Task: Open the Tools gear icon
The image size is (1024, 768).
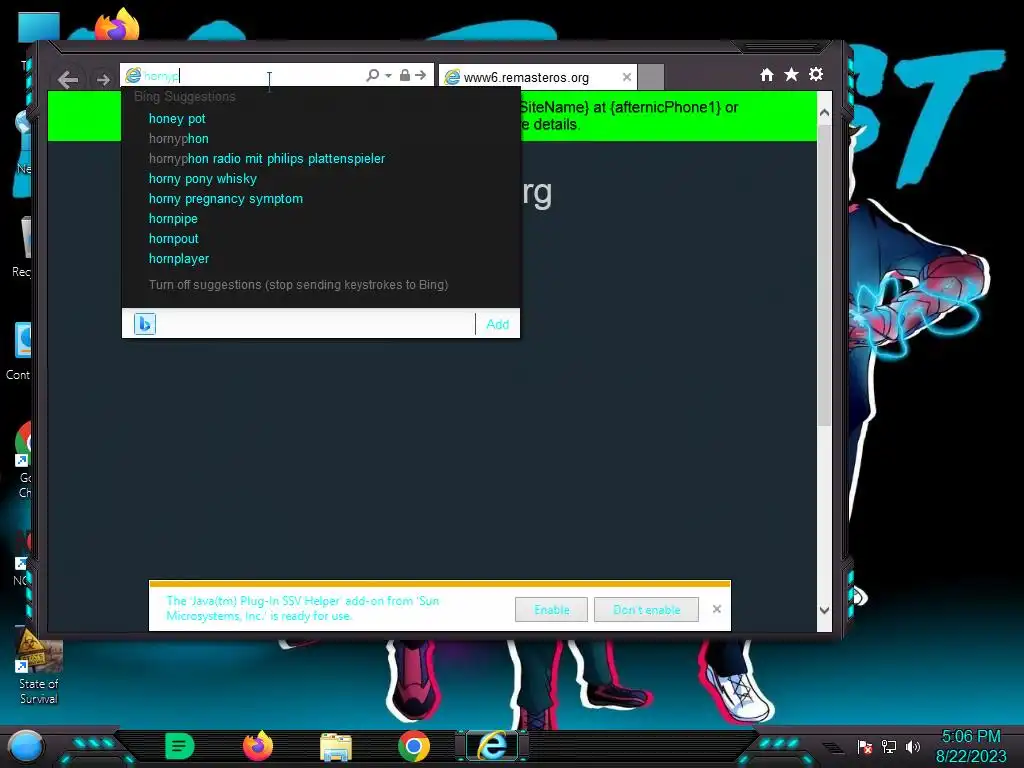Action: point(816,74)
